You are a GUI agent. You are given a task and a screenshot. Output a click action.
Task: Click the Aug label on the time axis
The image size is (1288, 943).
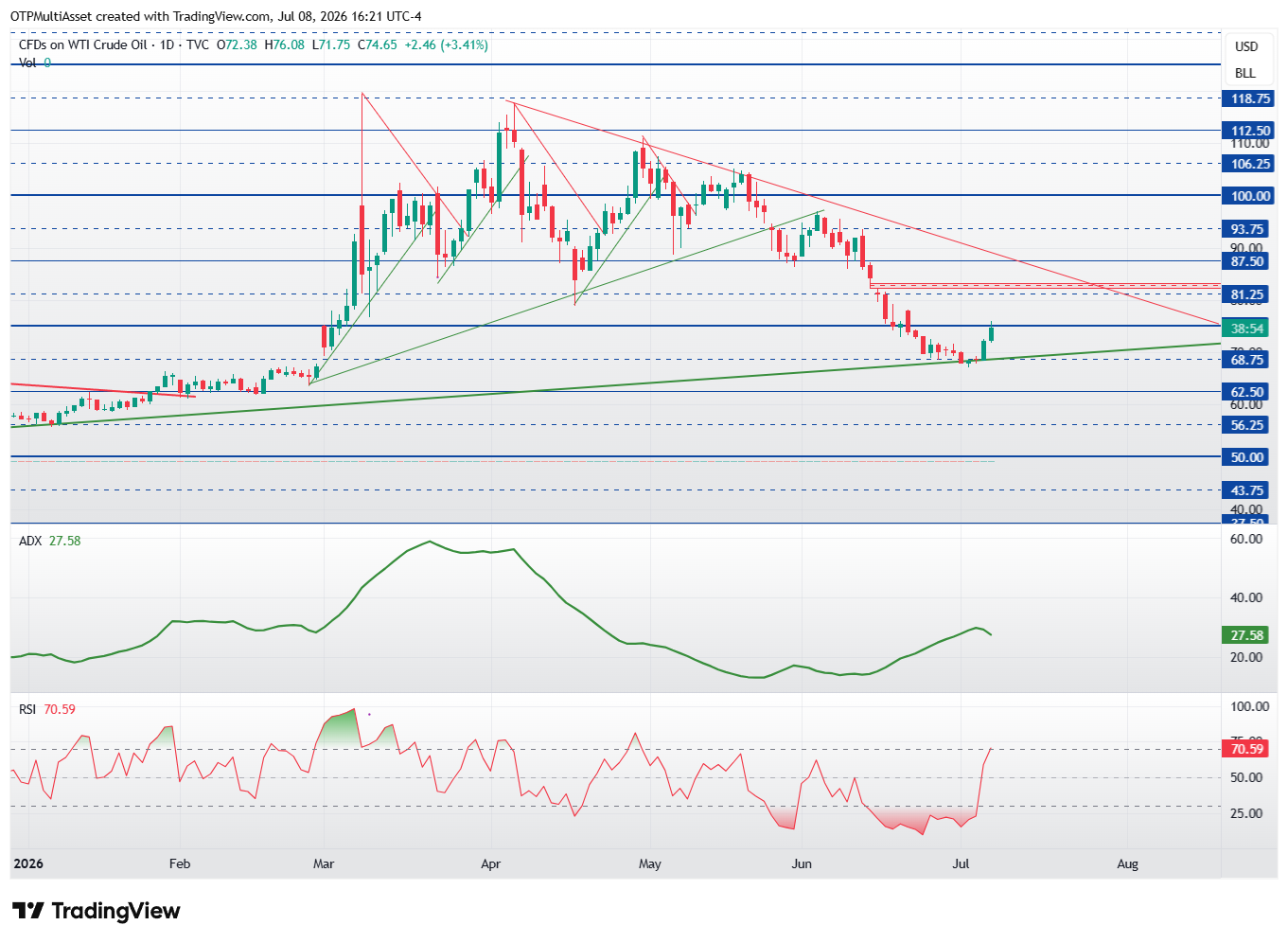[x=1127, y=863]
